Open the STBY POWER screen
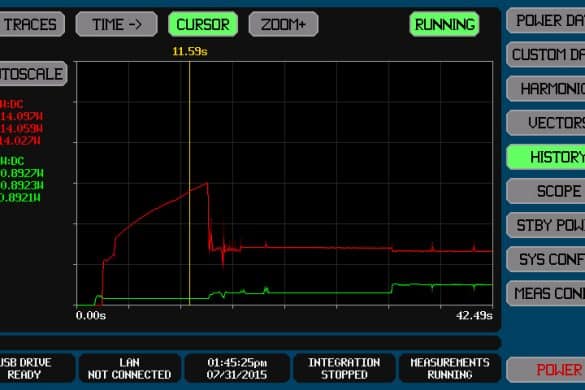This screenshot has width=585, height=390. [x=546, y=225]
